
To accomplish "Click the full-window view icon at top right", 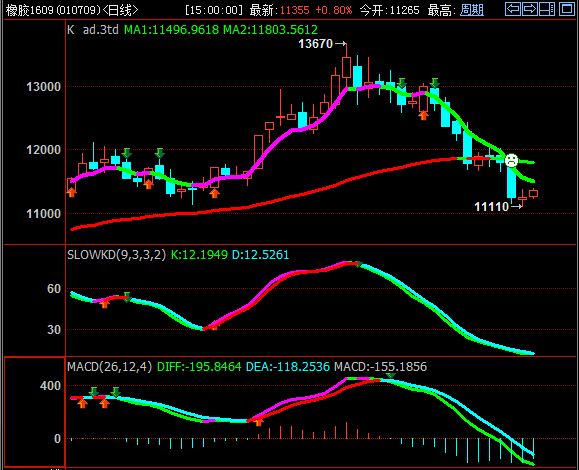I will 567,9.
